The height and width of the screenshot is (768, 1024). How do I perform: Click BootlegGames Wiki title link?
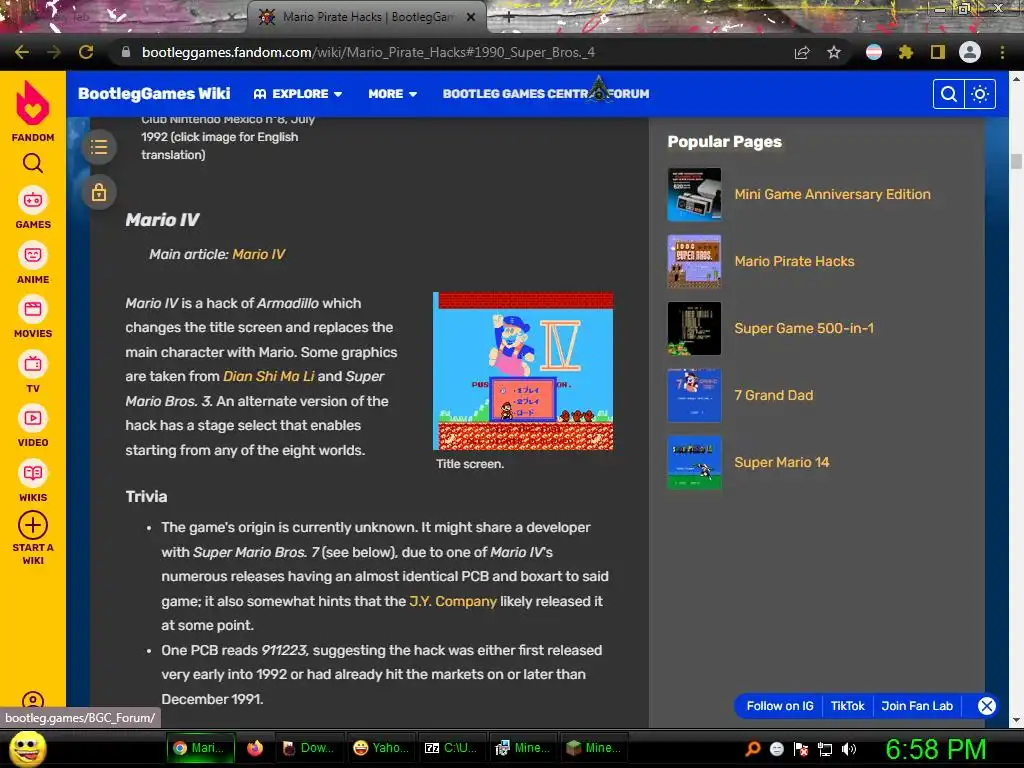point(154,93)
